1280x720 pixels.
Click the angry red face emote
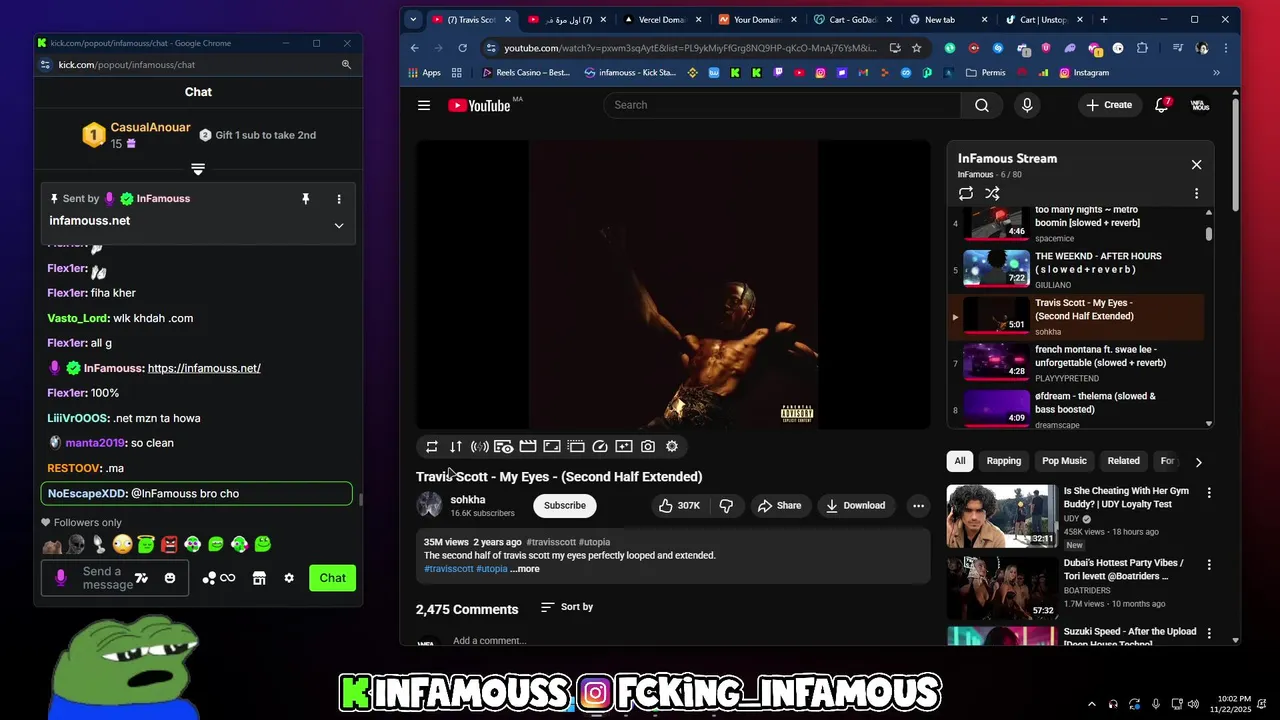pos(170,544)
